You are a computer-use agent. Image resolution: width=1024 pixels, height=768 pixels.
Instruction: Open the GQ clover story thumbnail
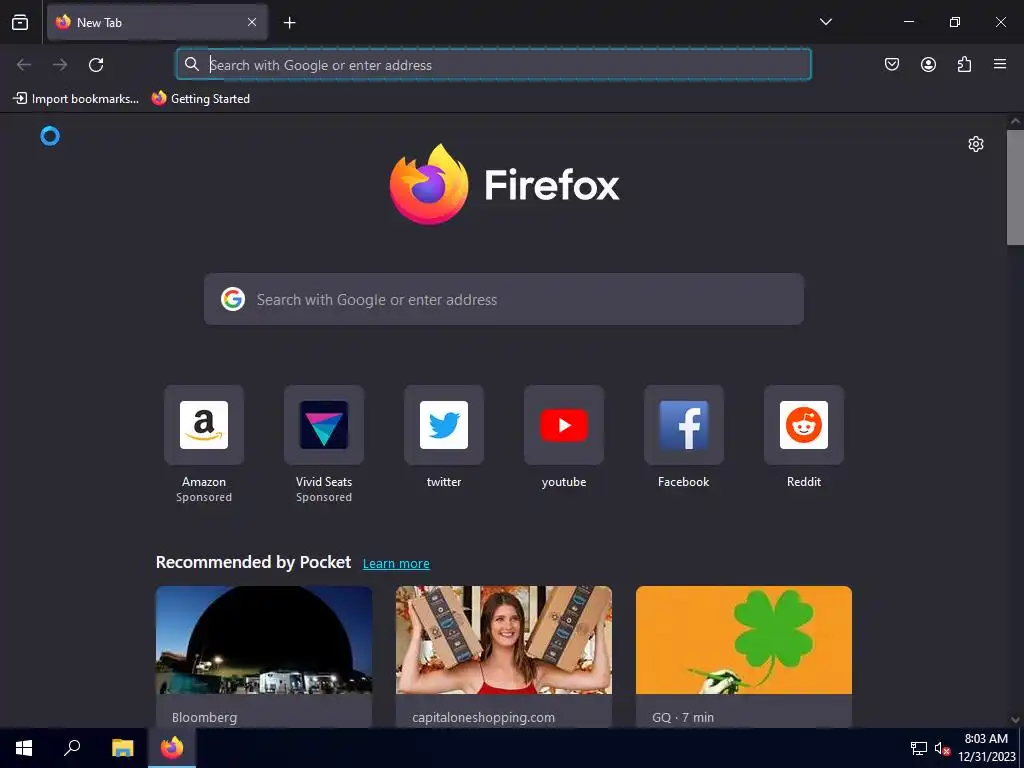[744, 640]
